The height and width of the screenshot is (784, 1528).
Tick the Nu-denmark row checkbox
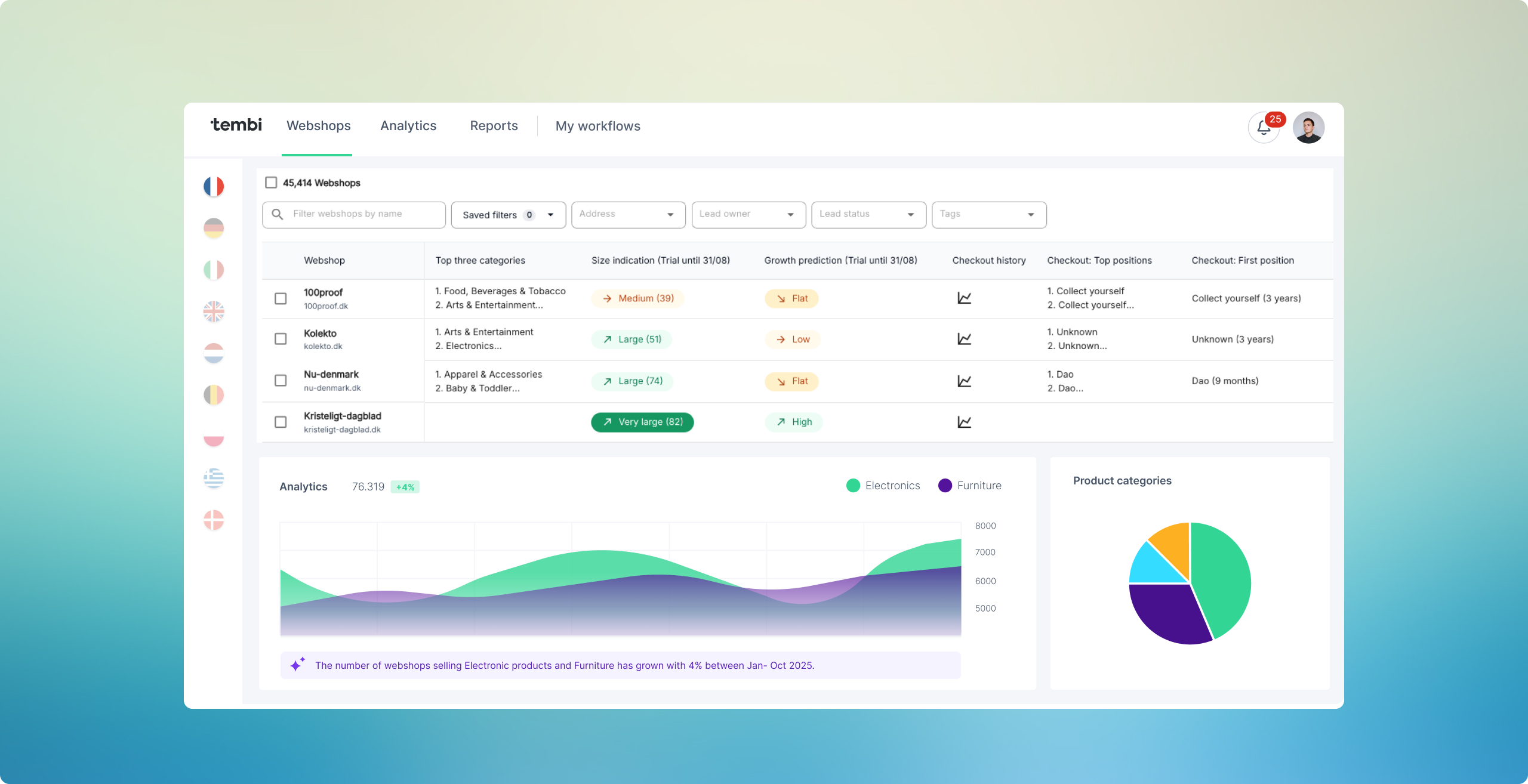tap(281, 380)
